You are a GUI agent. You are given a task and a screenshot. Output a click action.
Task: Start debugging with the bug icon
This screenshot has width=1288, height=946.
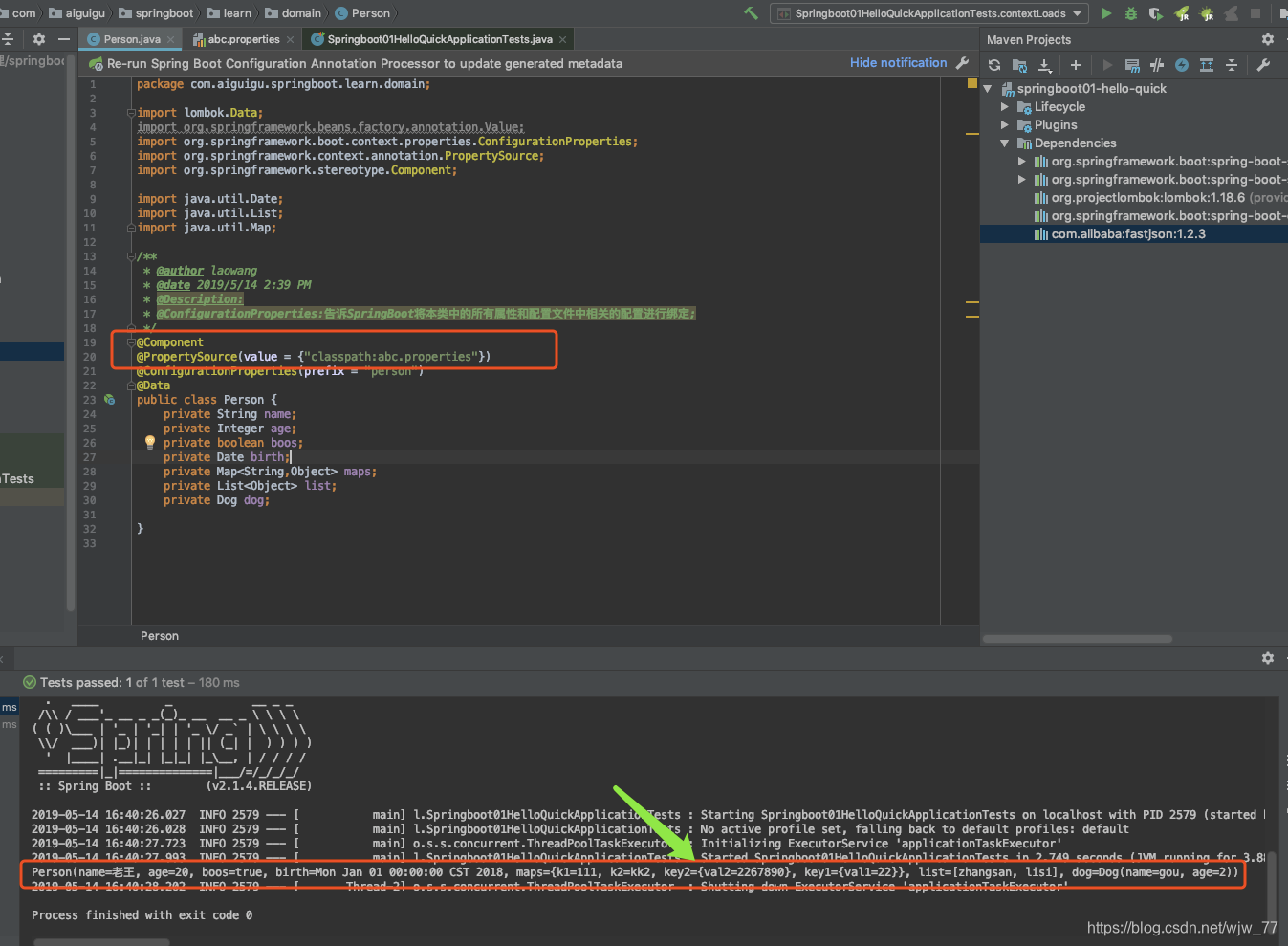point(1131,13)
